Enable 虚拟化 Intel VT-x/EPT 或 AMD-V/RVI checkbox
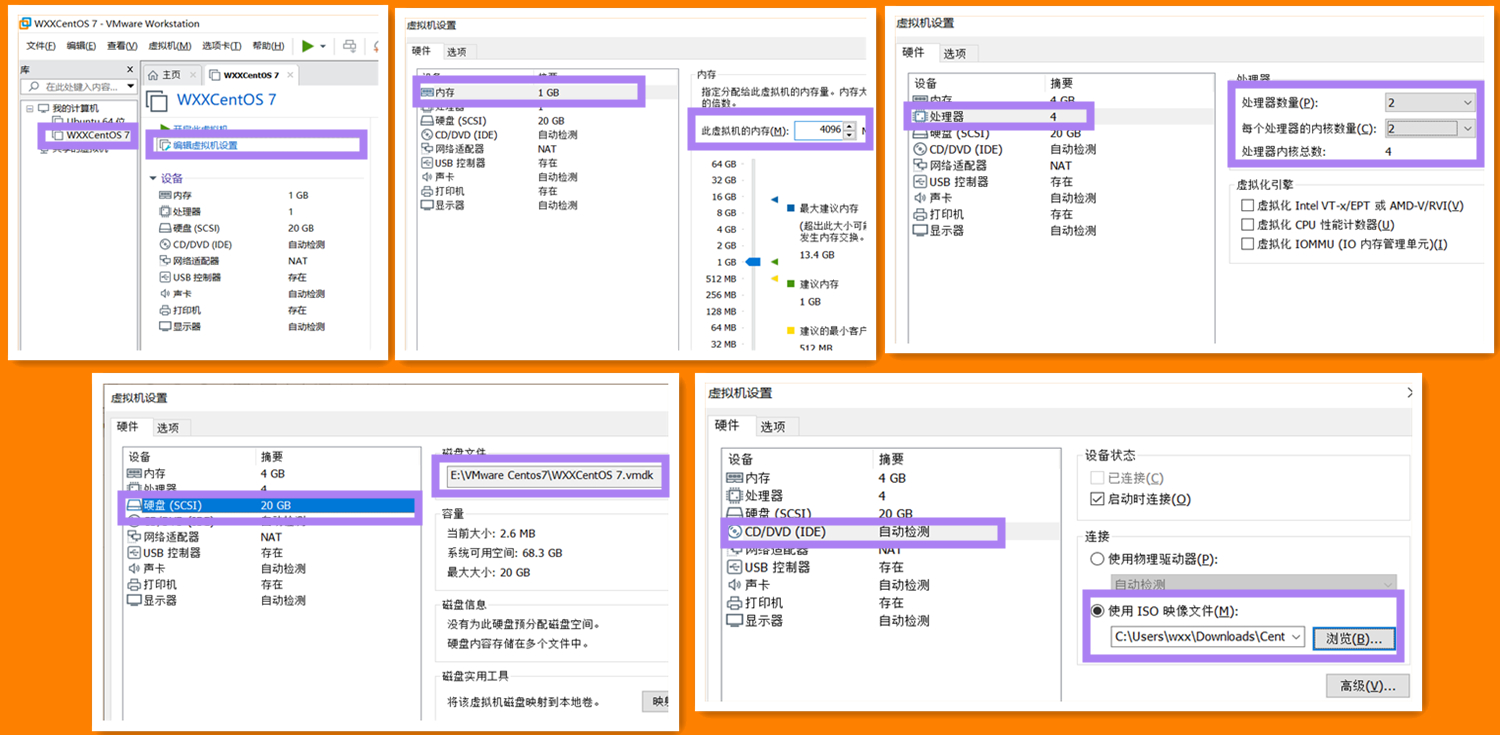Image resolution: width=1500 pixels, height=735 pixels. click(x=1247, y=205)
